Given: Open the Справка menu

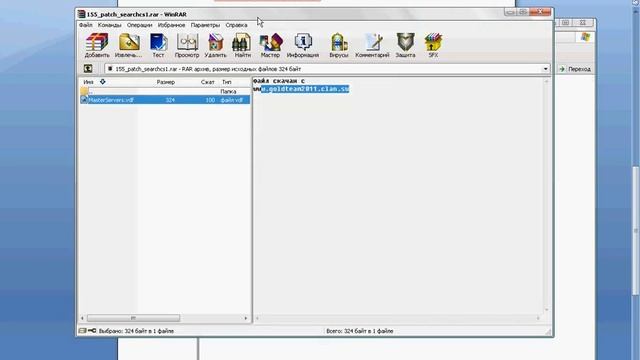Looking at the screenshot, I should click(x=236, y=25).
